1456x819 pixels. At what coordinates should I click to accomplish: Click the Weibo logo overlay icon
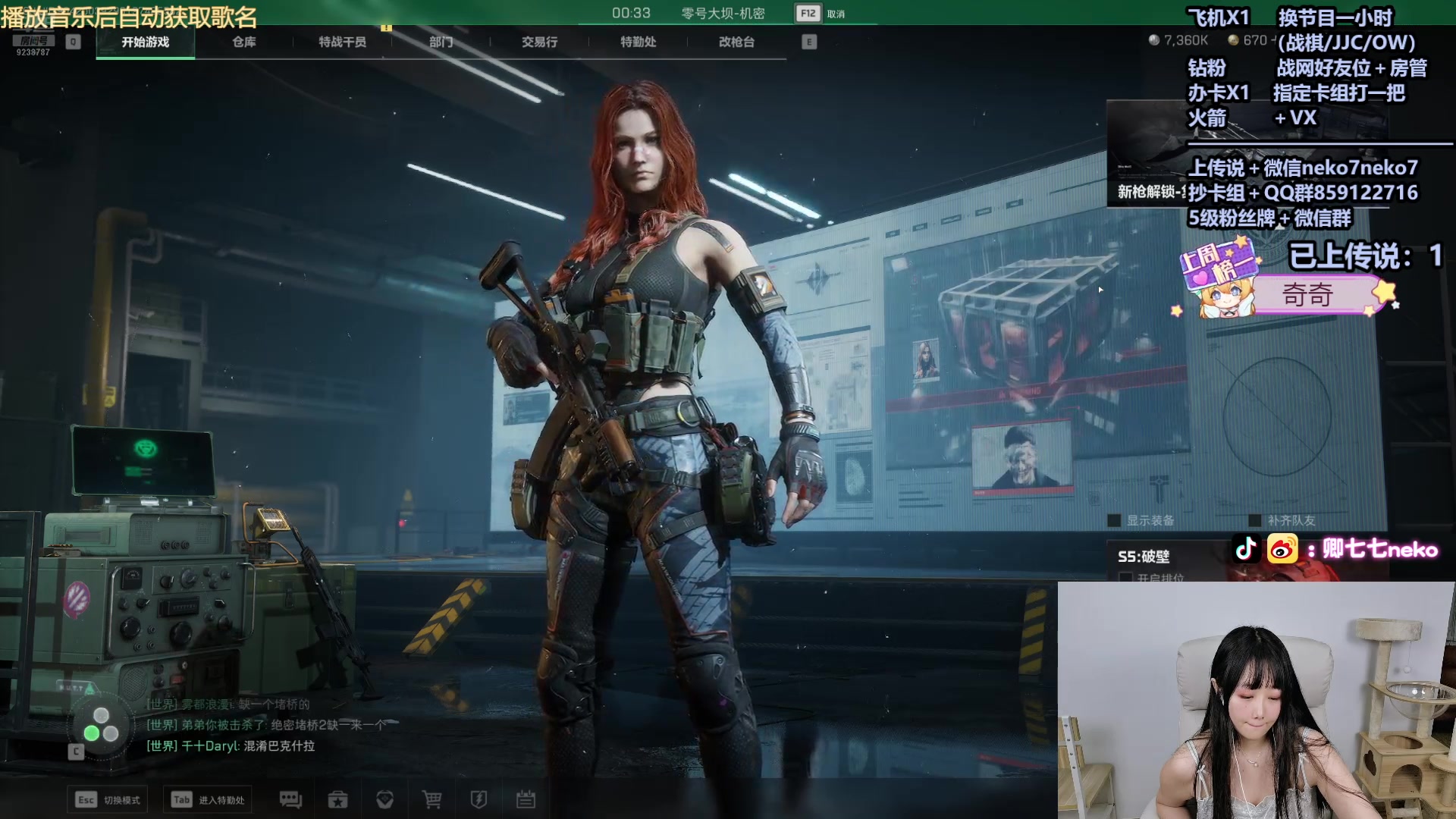tap(1282, 548)
